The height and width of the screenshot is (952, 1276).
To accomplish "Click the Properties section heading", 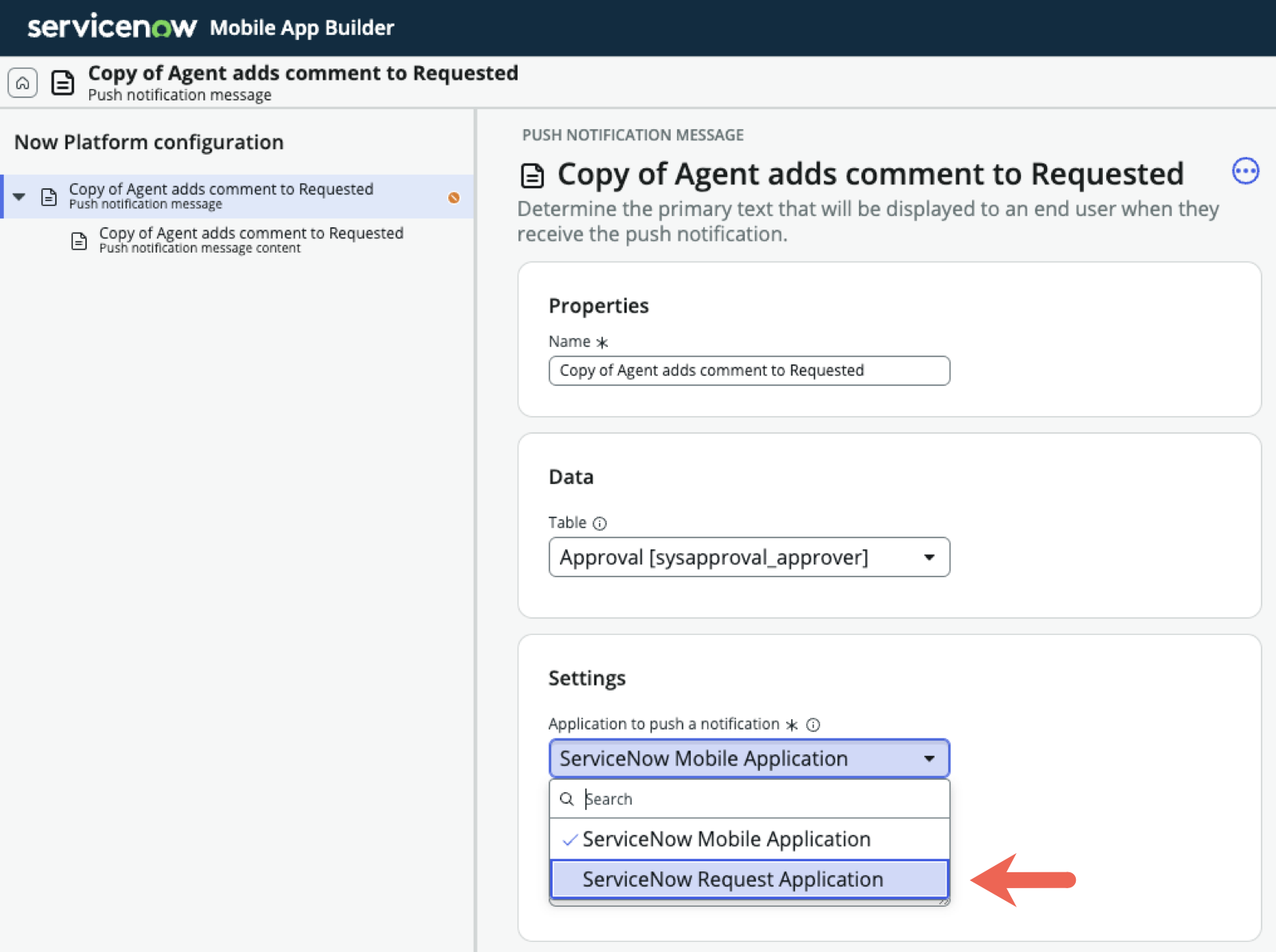I will pyautogui.click(x=598, y=306).
